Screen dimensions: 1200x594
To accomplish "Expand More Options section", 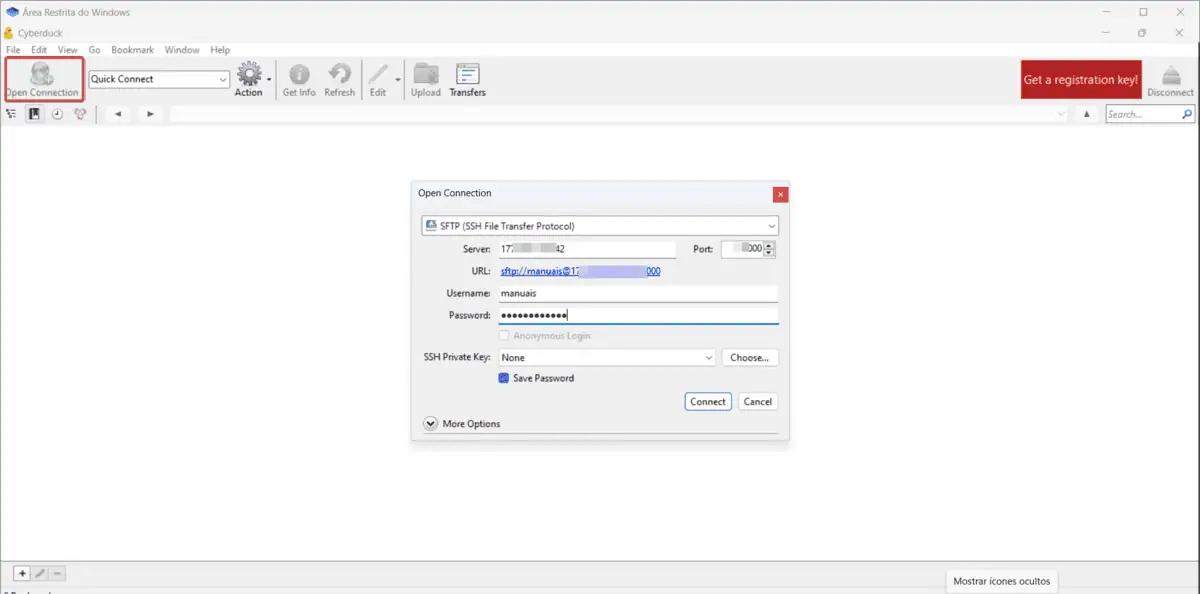I will pyautogui.click(x=430, y=424).
